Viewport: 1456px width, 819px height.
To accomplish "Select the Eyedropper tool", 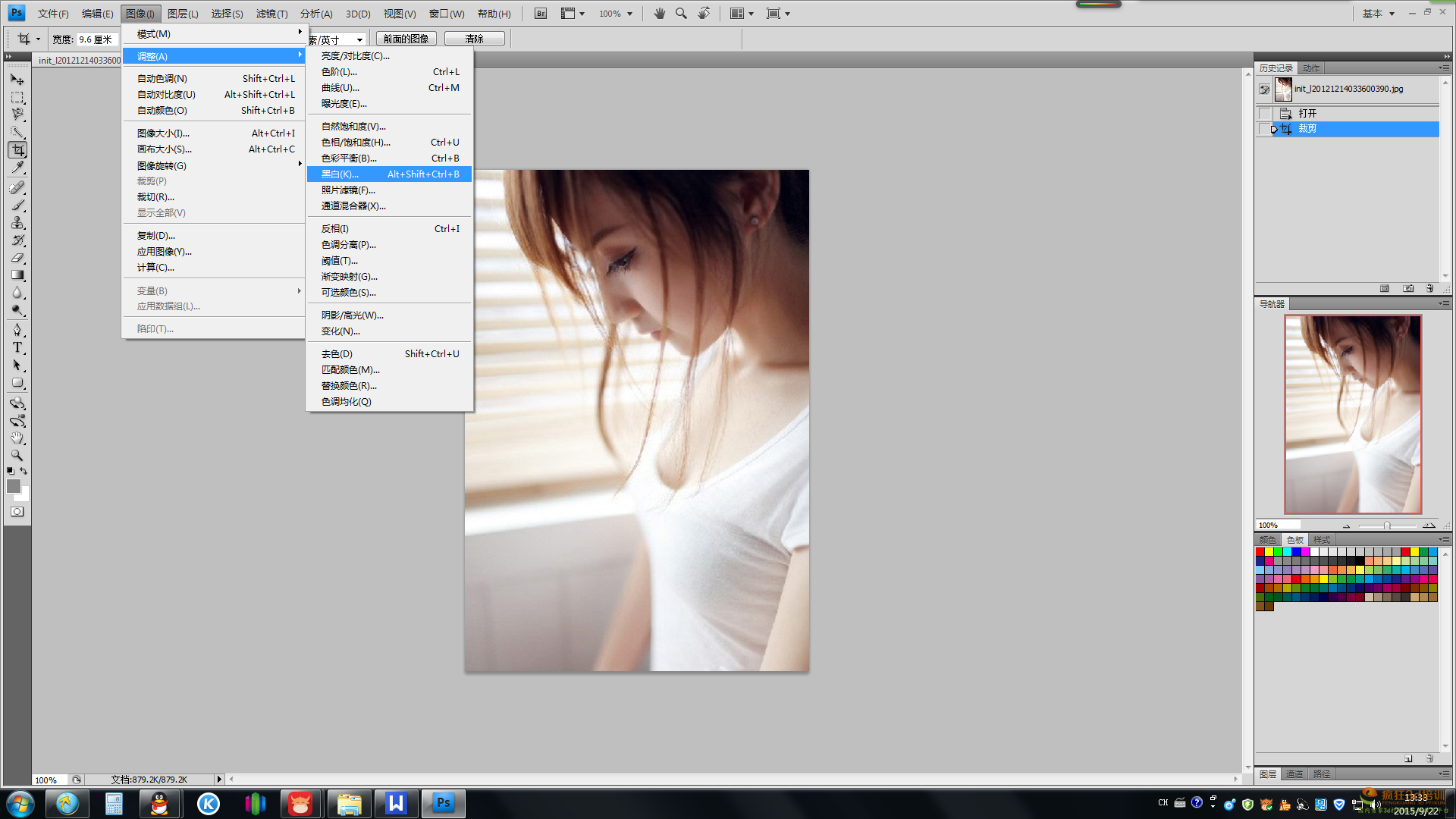I will [x=17, y=167].
